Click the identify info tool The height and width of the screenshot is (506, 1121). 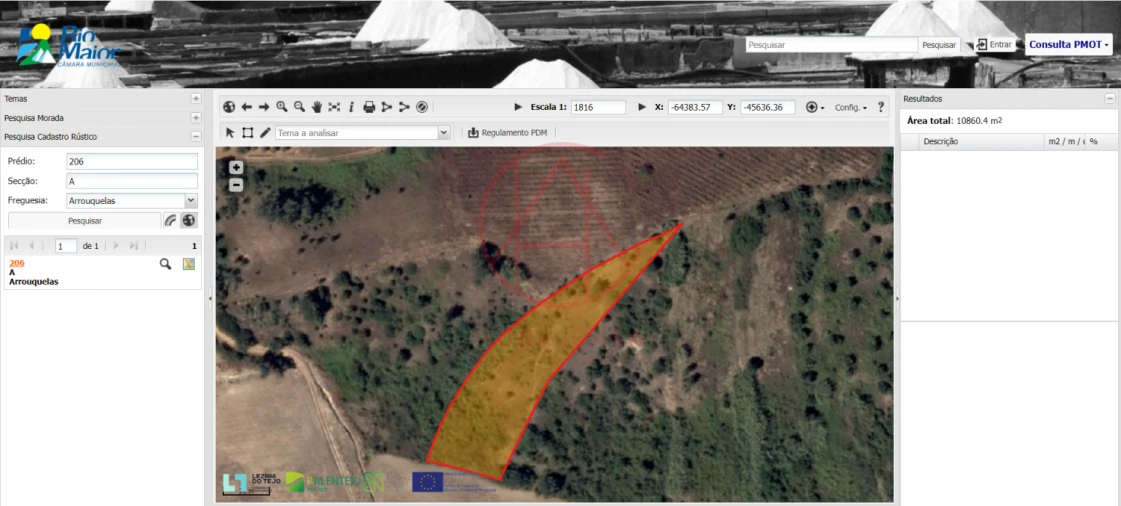tap(351, 107)
